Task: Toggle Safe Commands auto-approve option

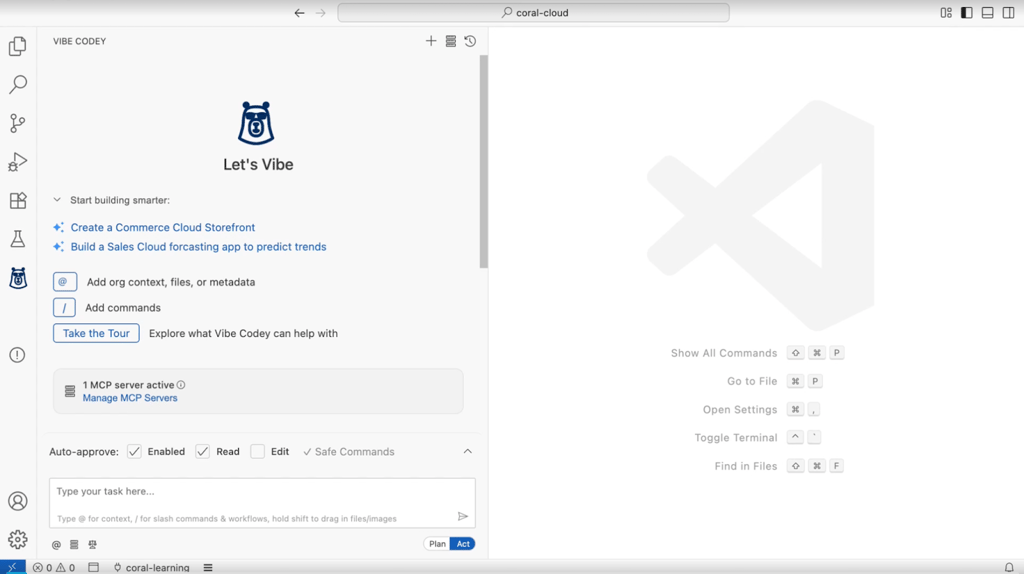Action: tap(349, 452)
